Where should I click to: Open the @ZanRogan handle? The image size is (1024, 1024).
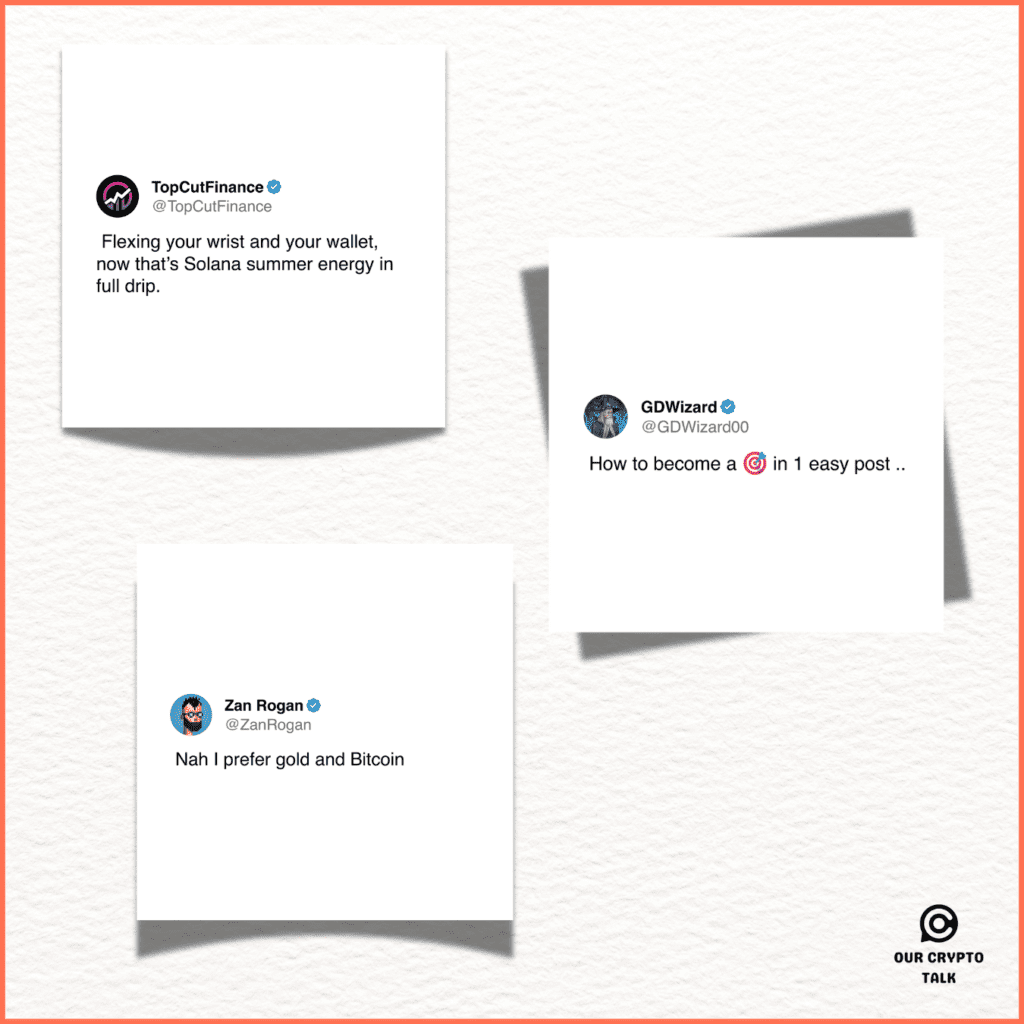tap(268, 725)
